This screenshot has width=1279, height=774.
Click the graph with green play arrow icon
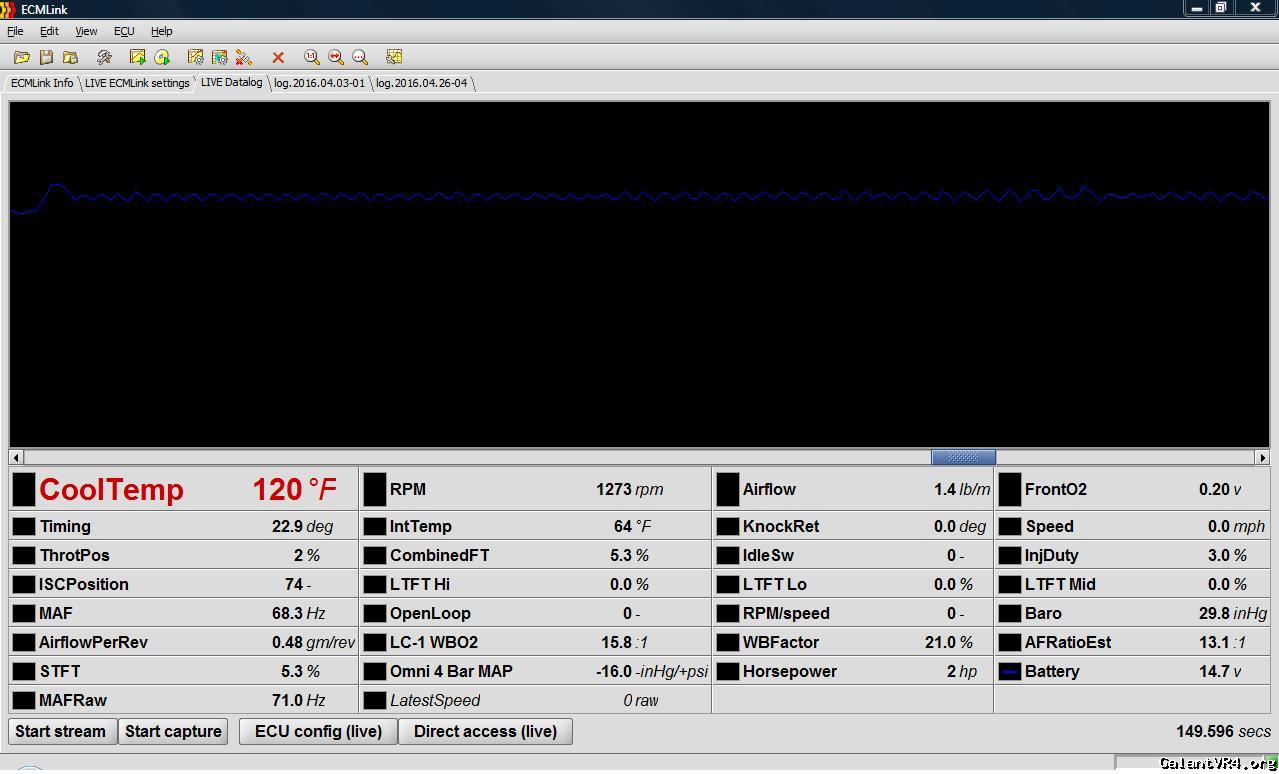138,58
